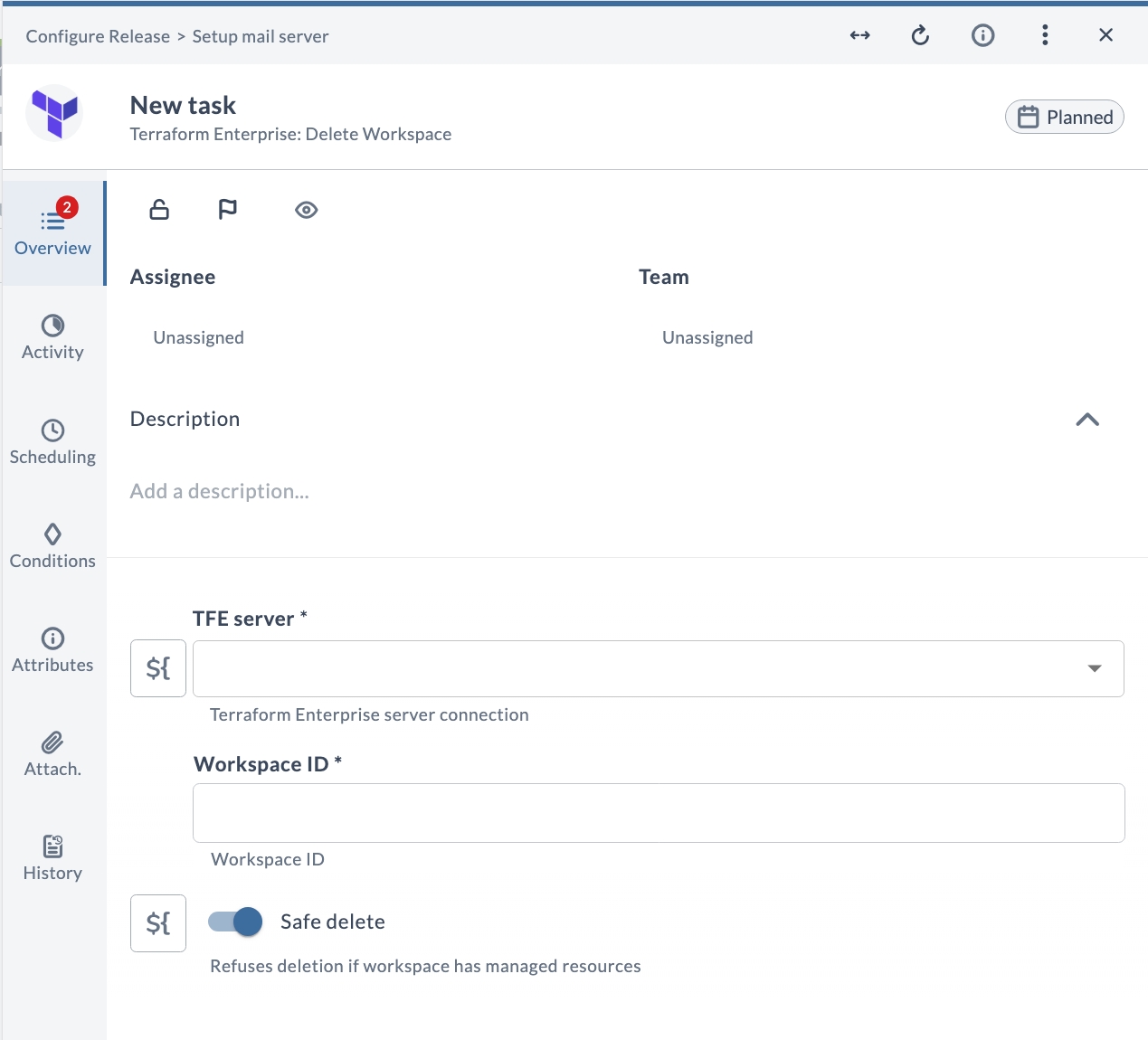This screenshot has height=1040, width=1148.
Task: Open the three-dot more options menu
Action: 1045,35
